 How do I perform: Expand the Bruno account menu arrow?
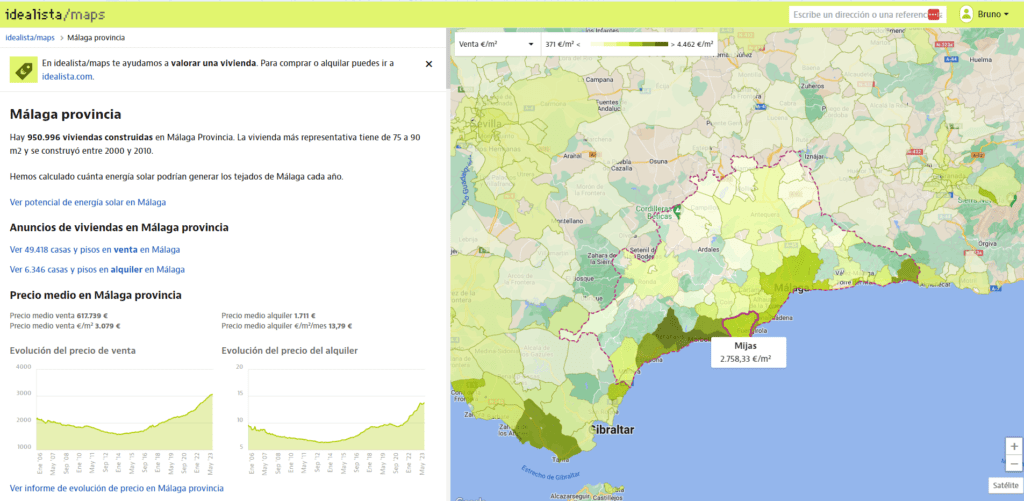pyautogui.click(x=1006, y=15)
